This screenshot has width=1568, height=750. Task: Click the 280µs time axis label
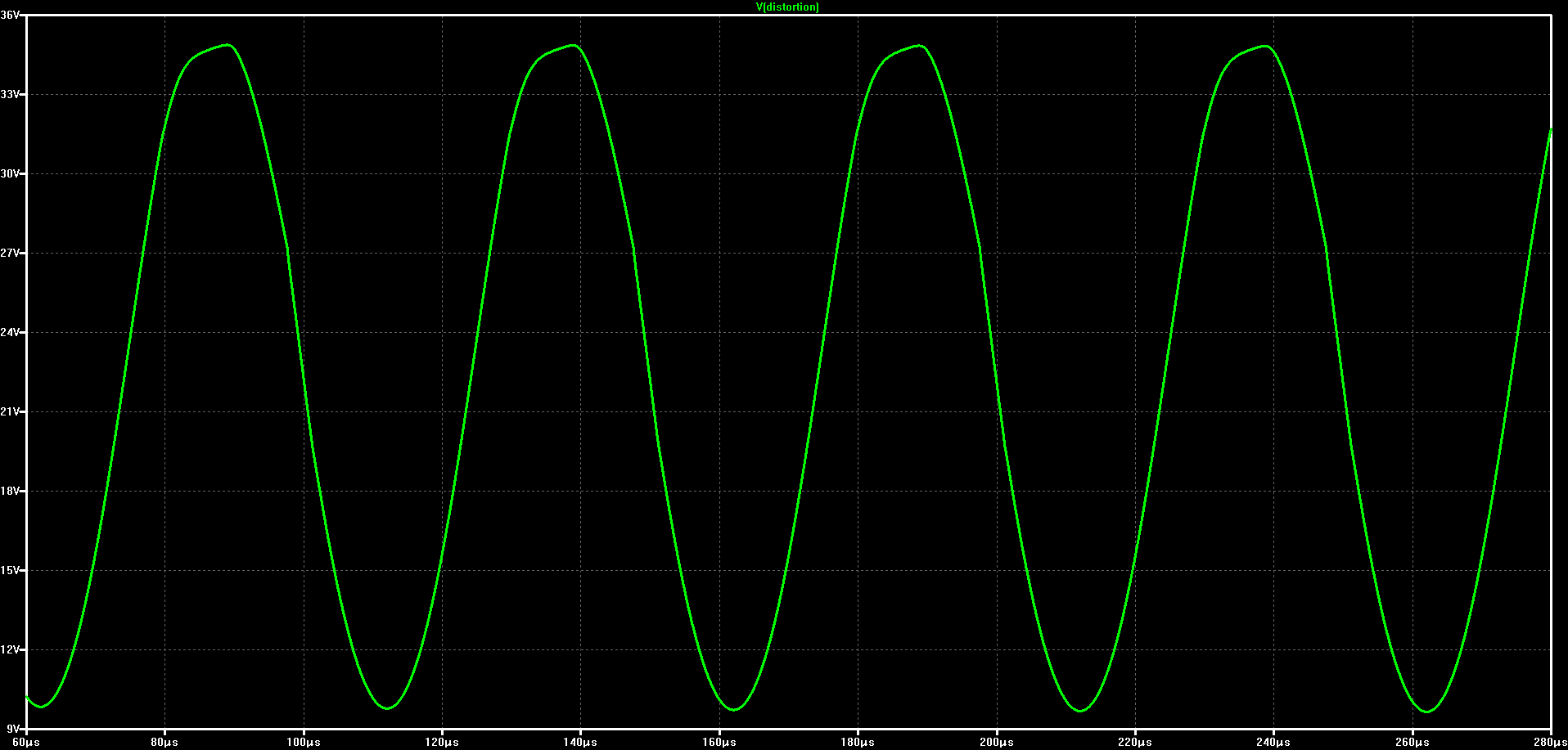pos(1551,743)
